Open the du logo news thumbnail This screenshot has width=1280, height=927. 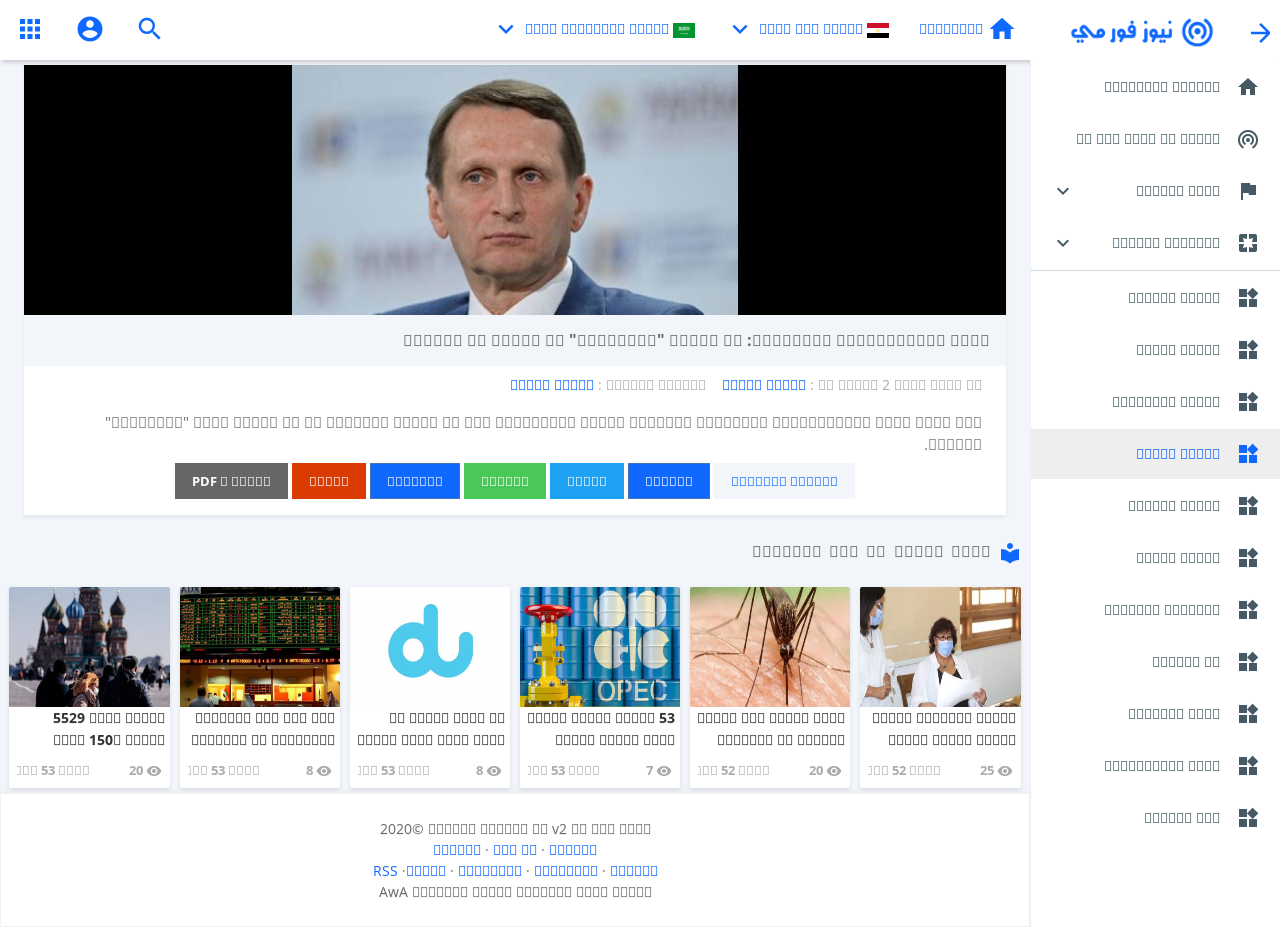(x=430, y=647)
